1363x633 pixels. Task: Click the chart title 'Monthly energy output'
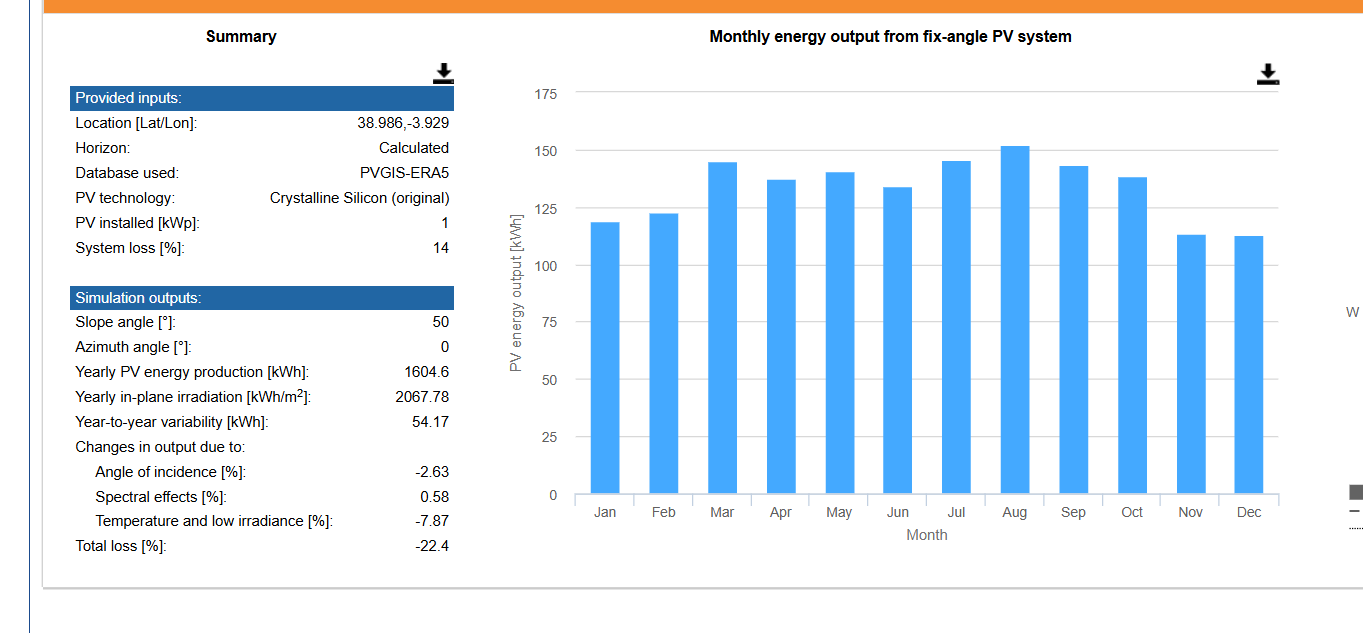[890, 37]
